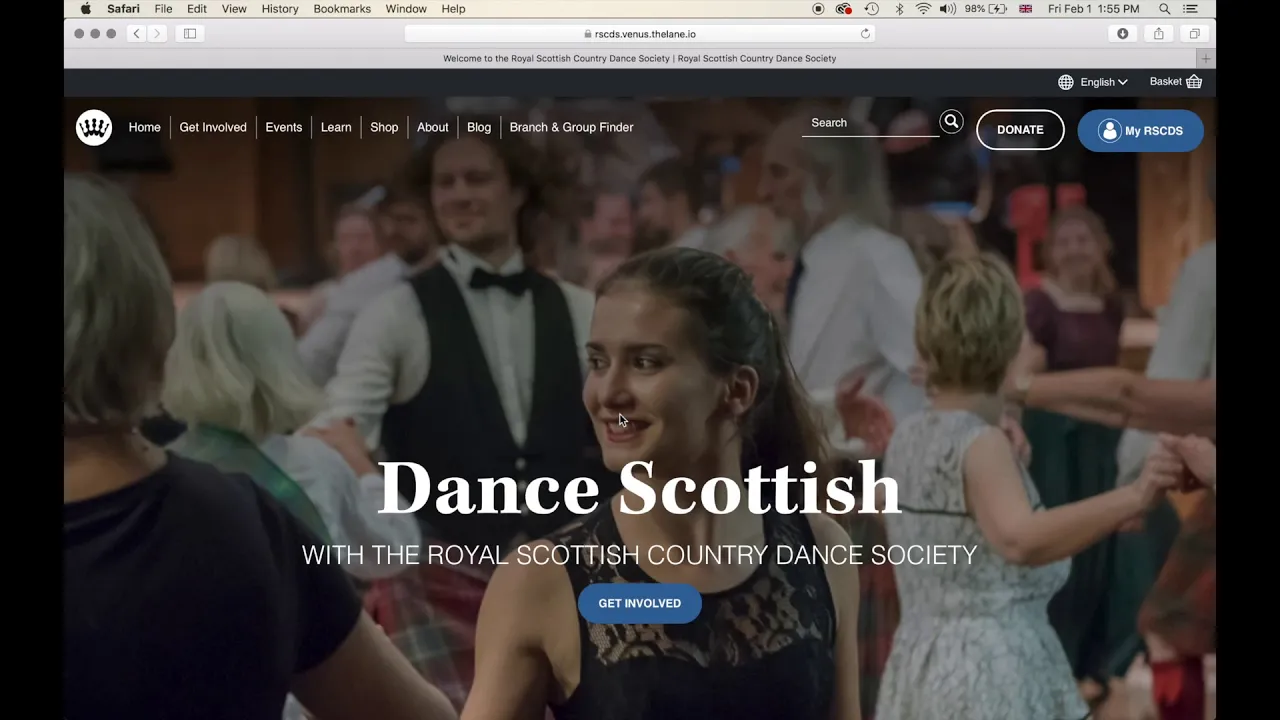Show all tabs overview icon
The width and height of the screenshot is (1280, 720).
point(1194,33)
